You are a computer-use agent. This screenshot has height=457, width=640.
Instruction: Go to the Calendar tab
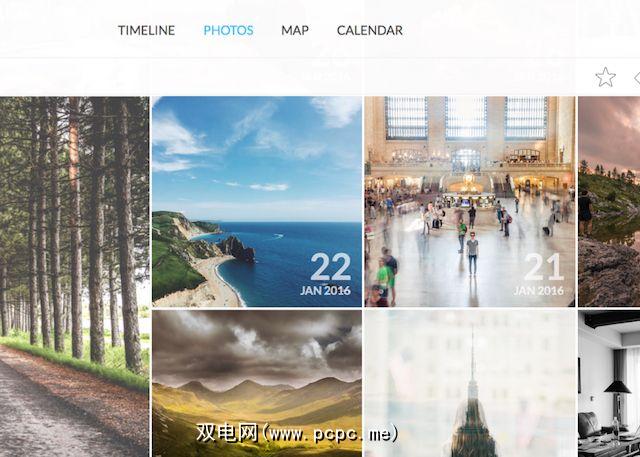[x=370, y=31]
